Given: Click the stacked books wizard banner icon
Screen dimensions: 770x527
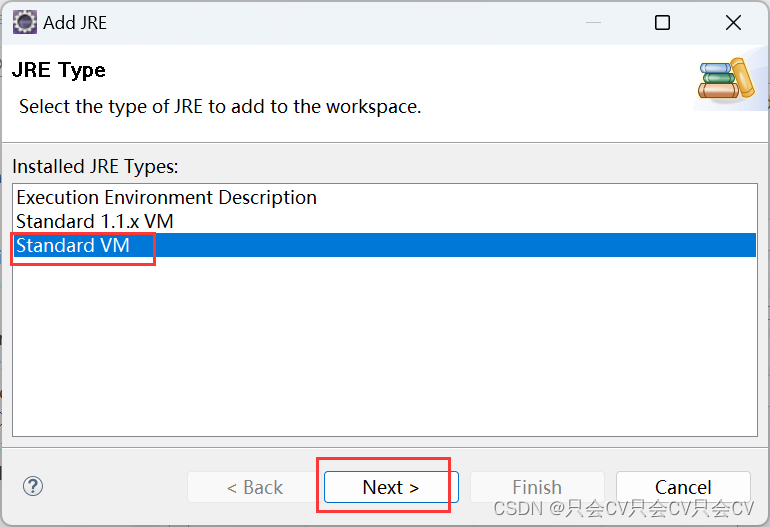Looking at the screenshot, I should 726,79.
